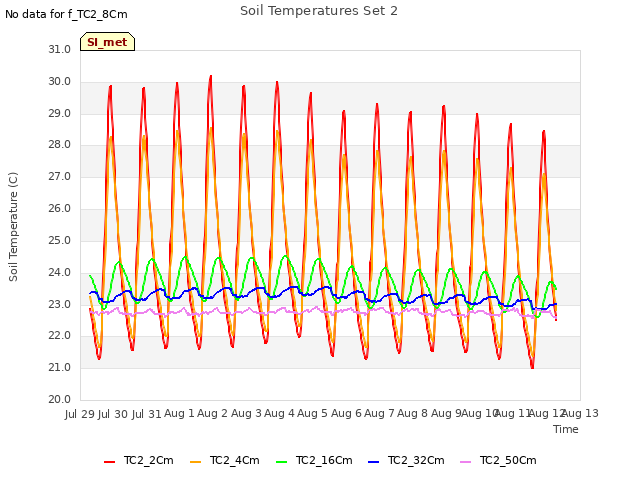This screenshot has height=480, width=640.
Task: Click the 27.0 y-axis tick label
Action: click(60, 176)
